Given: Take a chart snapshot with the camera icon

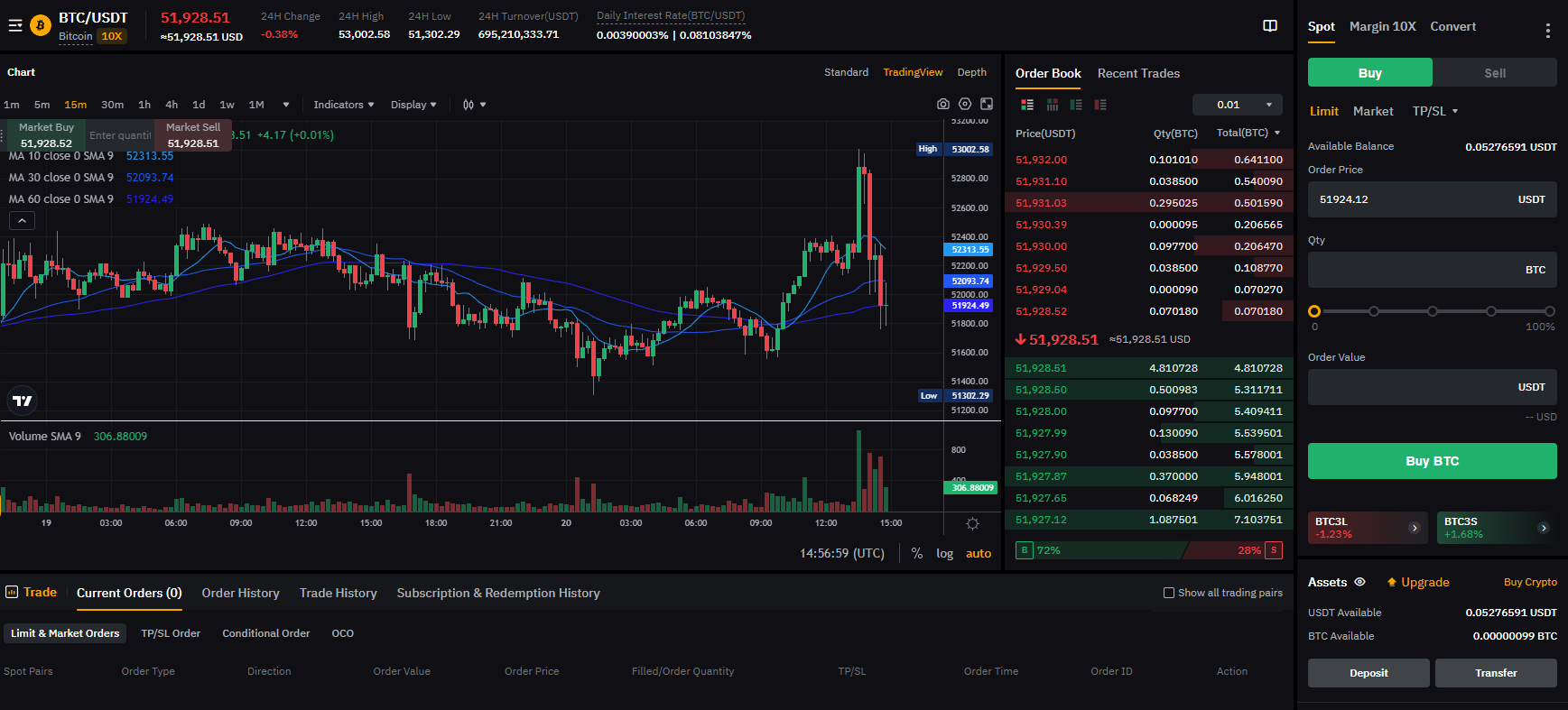Looking at the screenshot, I should [943, 105].
